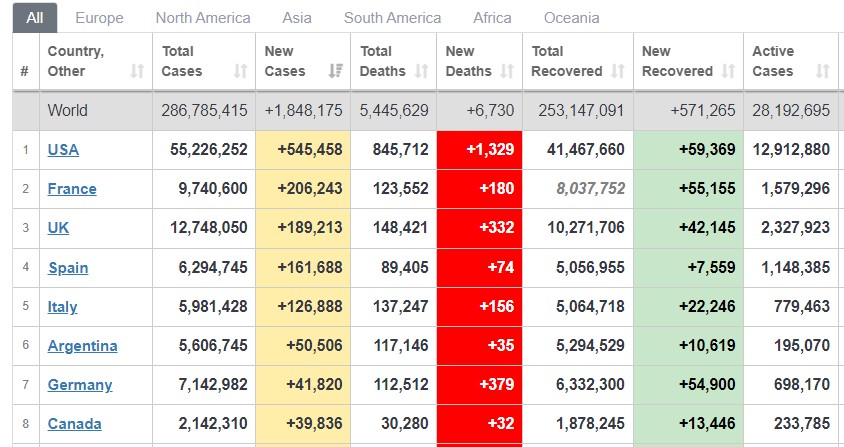Switch to the North America tab
This screenshot has width=844, height=447.
[x=203, y=18]
